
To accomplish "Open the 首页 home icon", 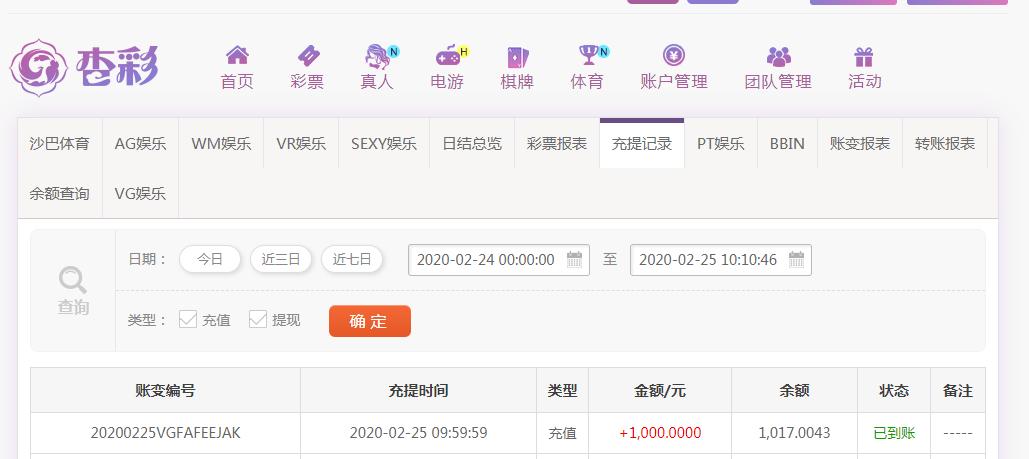I will [x=237, y=55].
